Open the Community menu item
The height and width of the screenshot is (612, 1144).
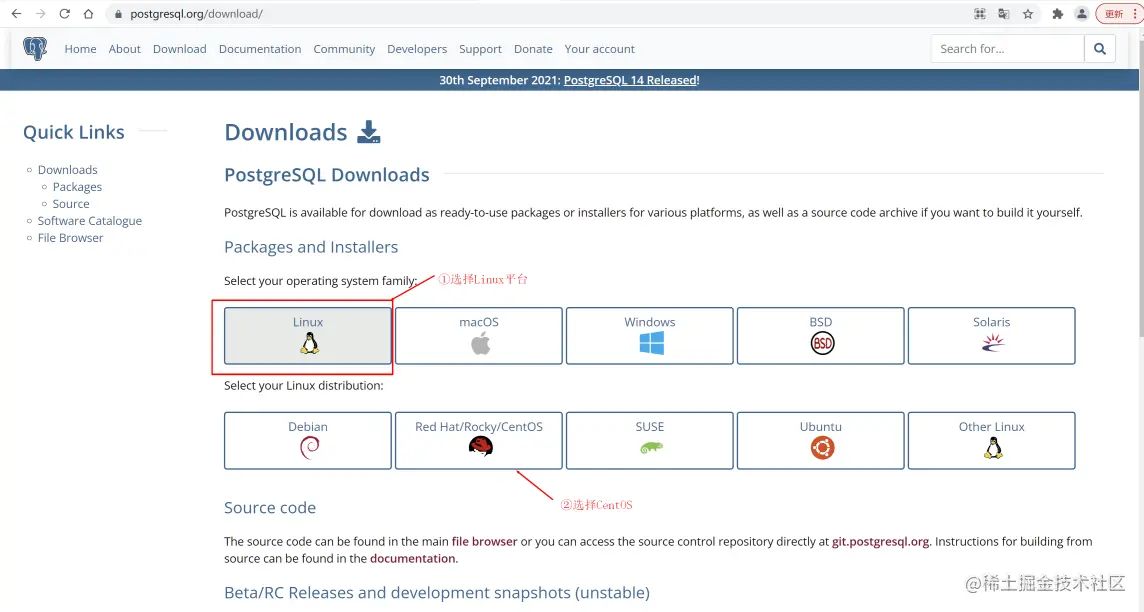(344, 49)
